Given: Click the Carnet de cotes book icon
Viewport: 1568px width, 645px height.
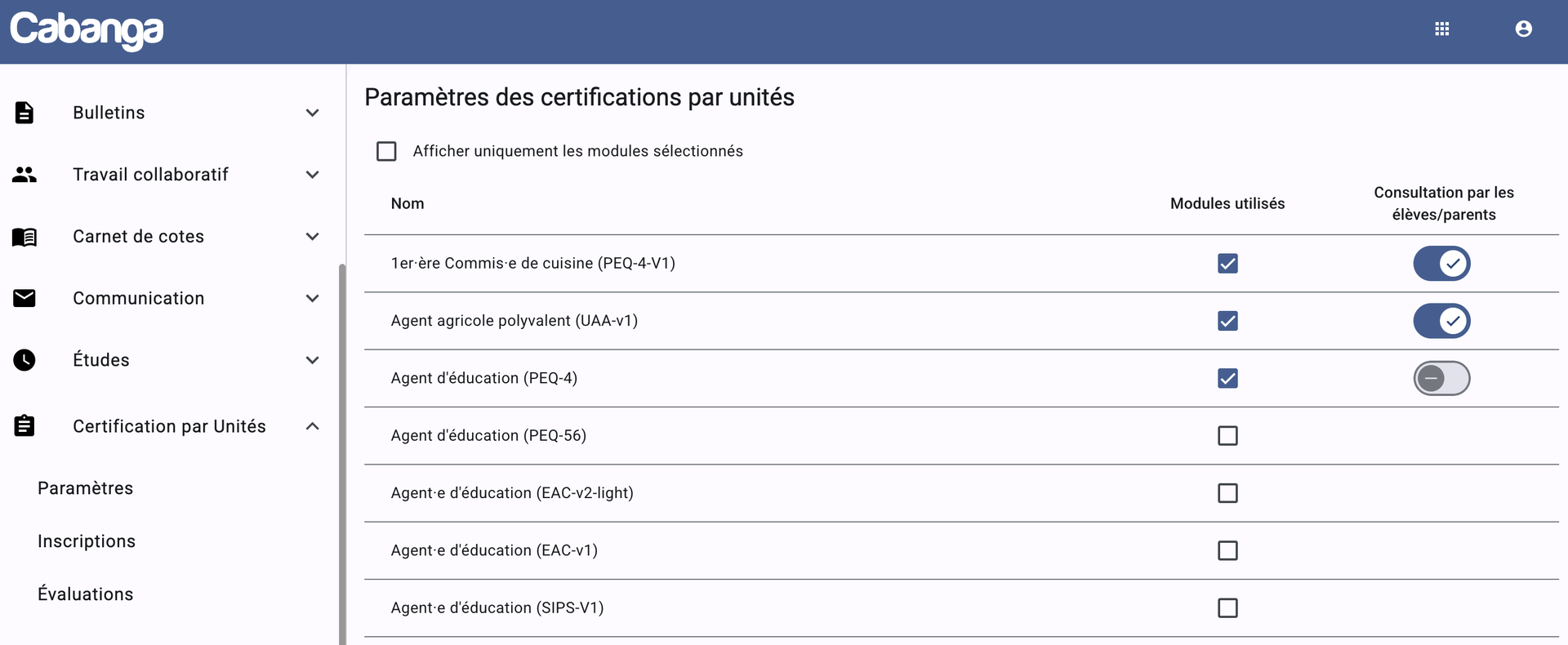Looking at the screenshot, I should coord(24,237).
